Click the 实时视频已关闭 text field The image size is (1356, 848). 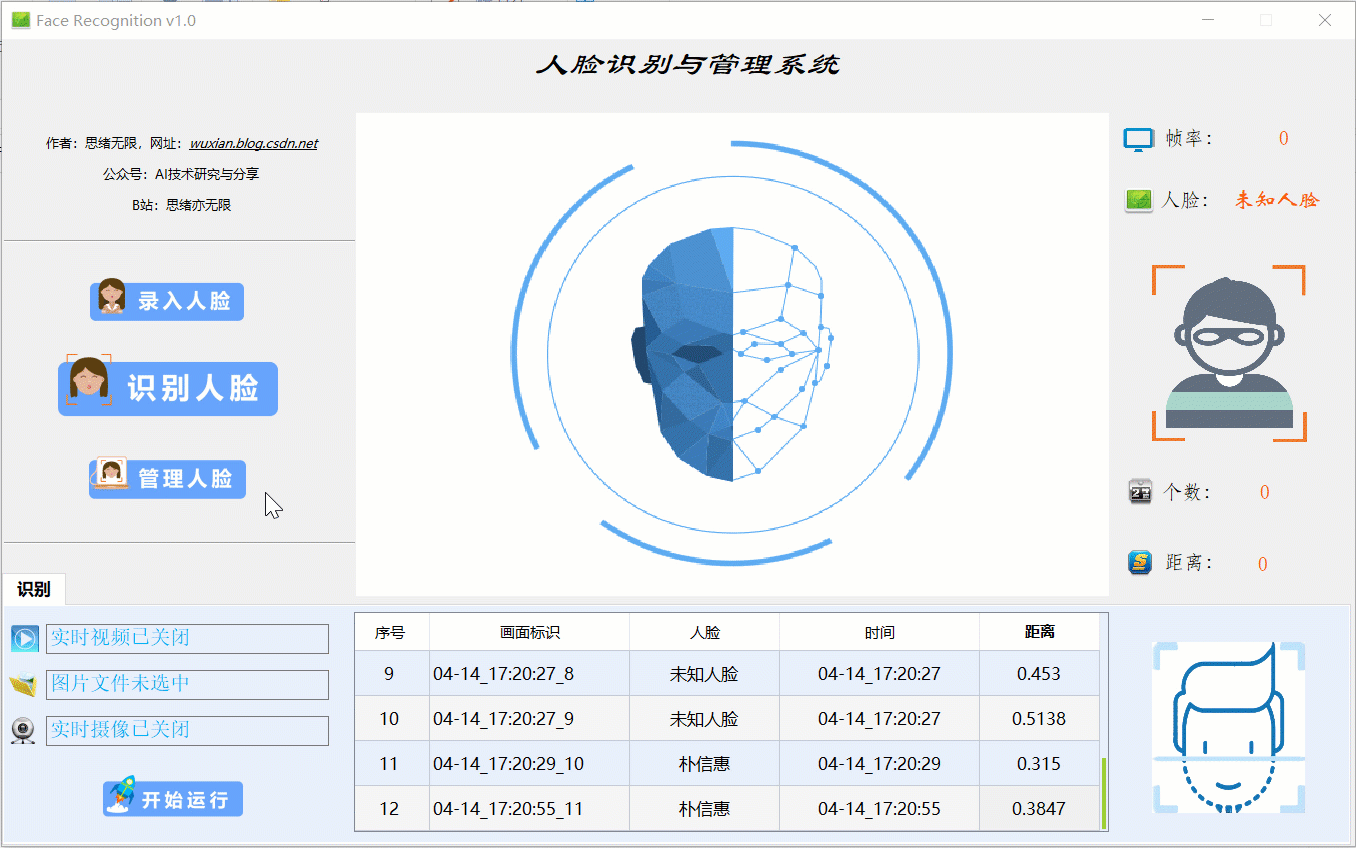point(187,638)
